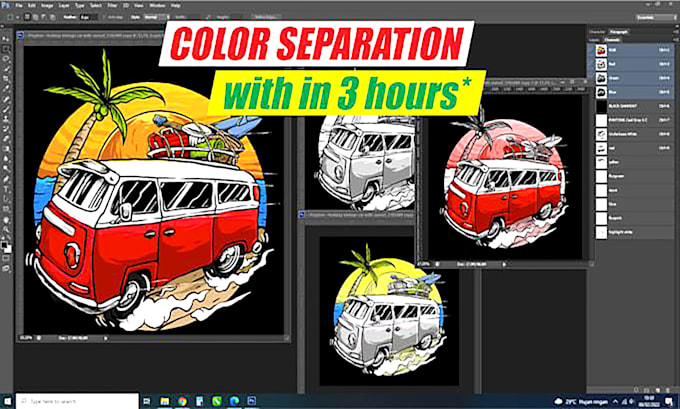This screenshot has height=409, width=680.
Task: Select the Eyedropper tool
Action: (x=6, y=89)
